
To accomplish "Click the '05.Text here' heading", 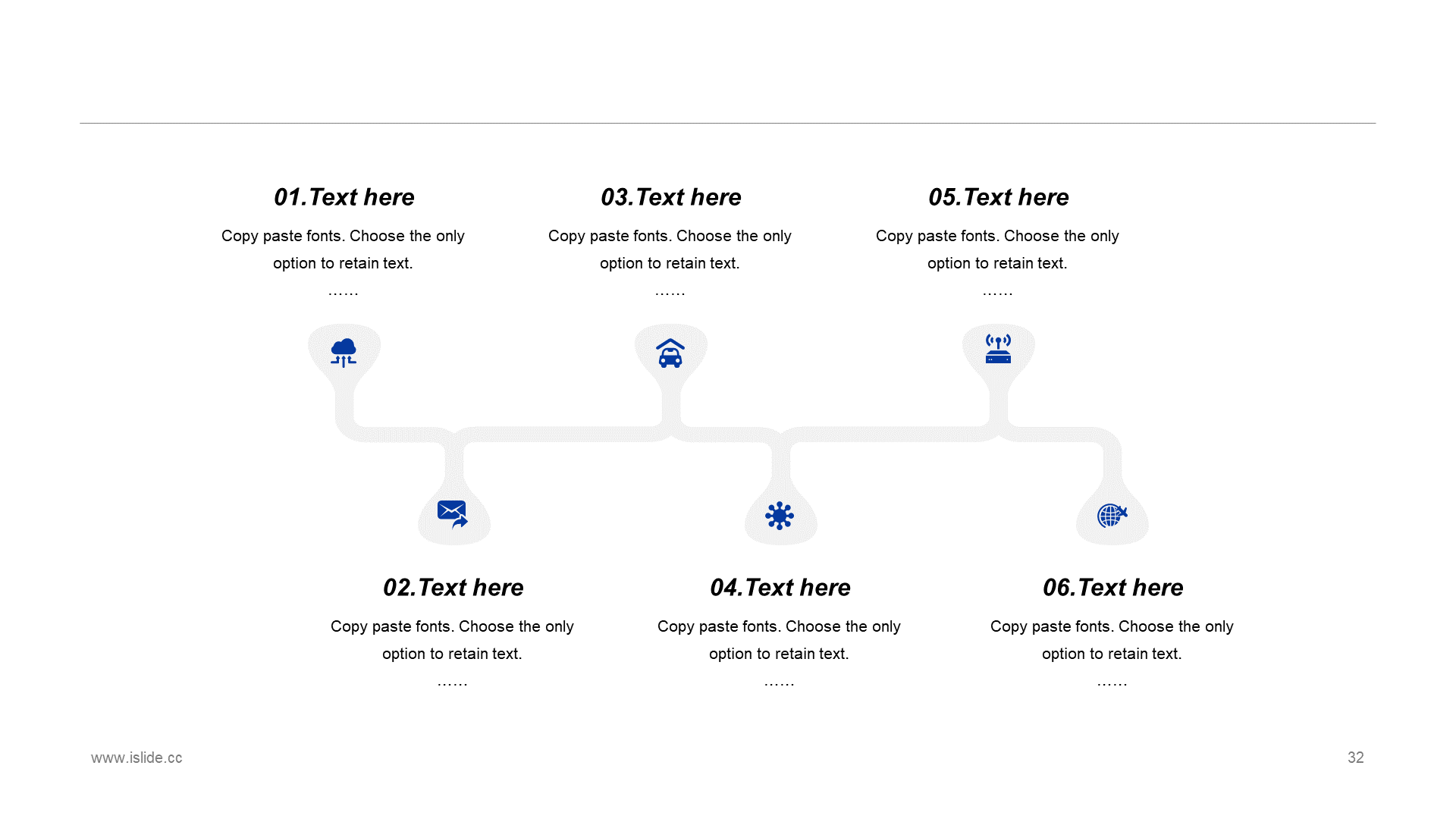I will coord(998,197).
